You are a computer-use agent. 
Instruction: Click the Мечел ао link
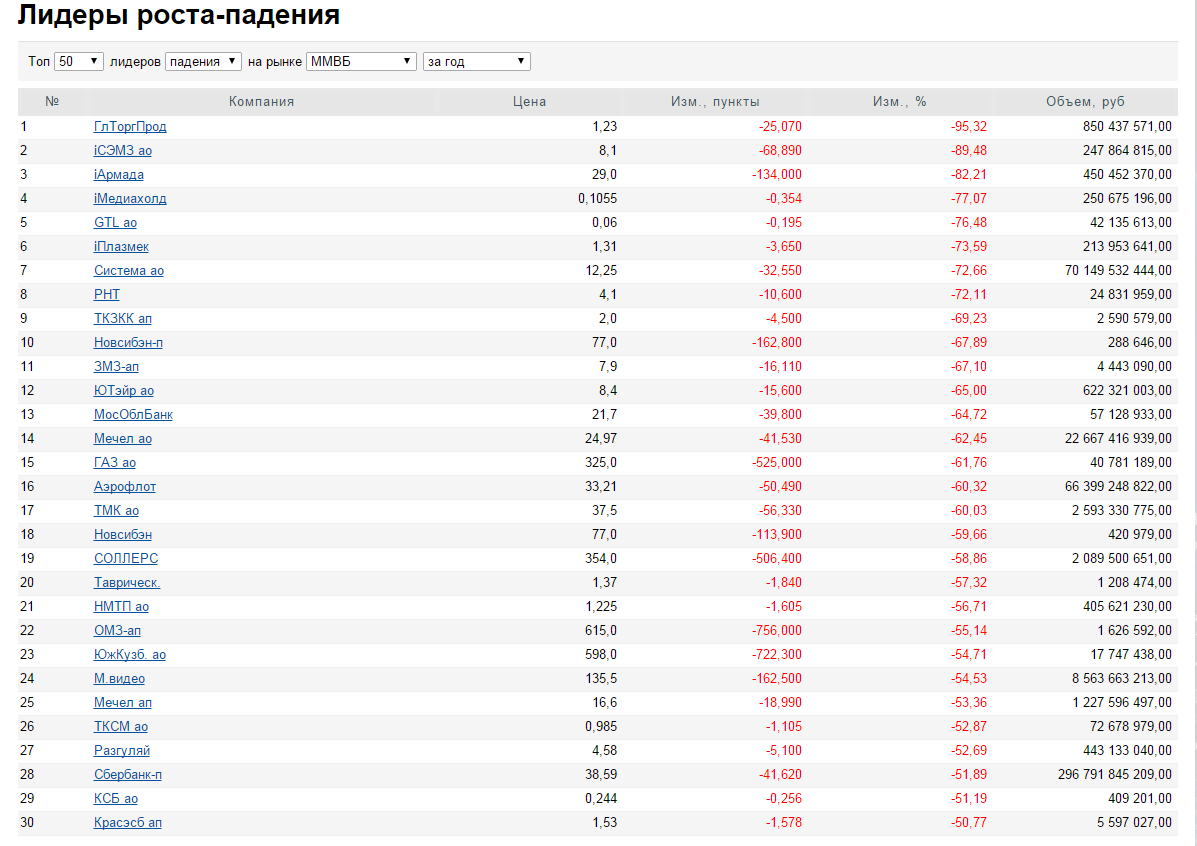click(123, 439)
